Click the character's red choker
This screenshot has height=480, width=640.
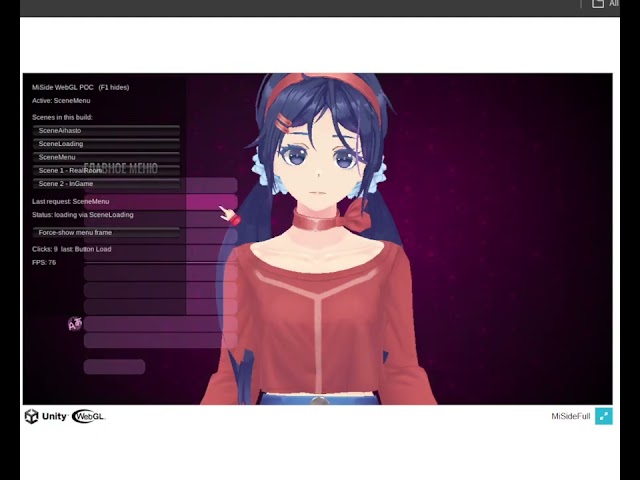point(315,221)
